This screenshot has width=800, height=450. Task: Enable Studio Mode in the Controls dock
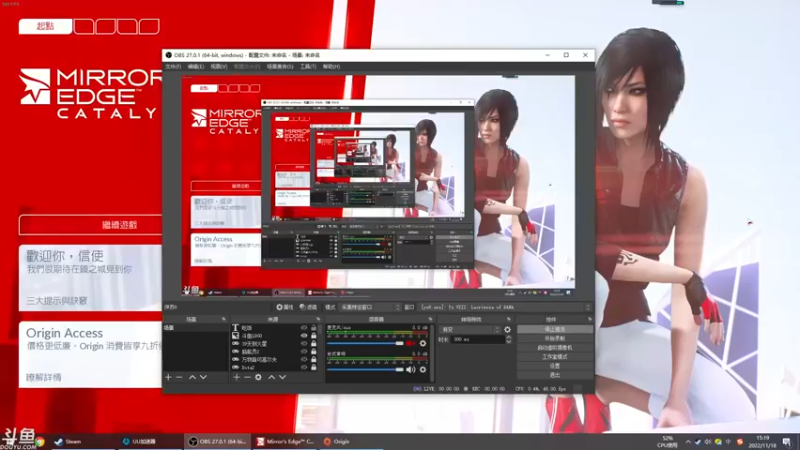(x=555, y=357)
